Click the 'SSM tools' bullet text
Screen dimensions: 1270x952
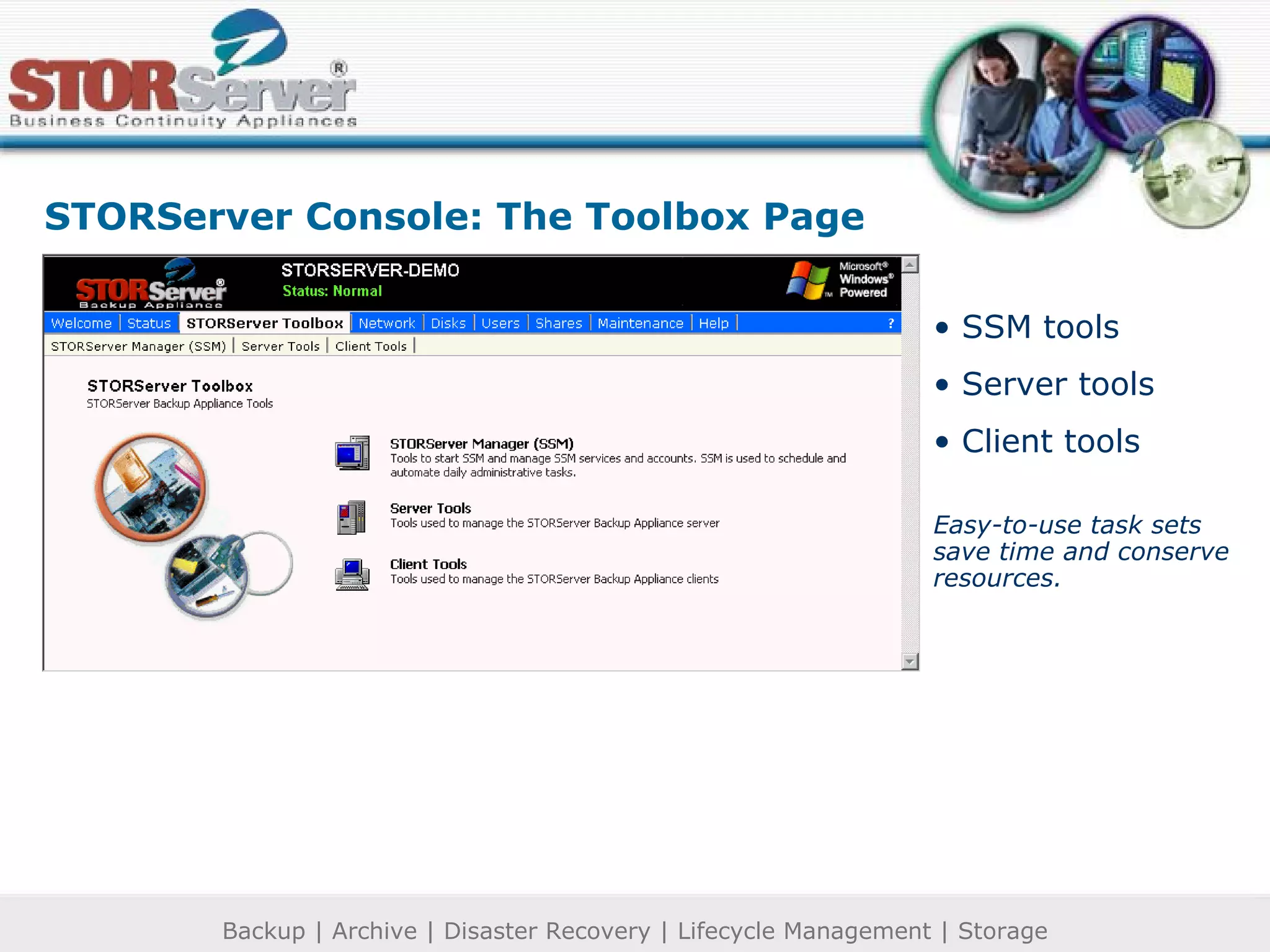point(1040,327)
